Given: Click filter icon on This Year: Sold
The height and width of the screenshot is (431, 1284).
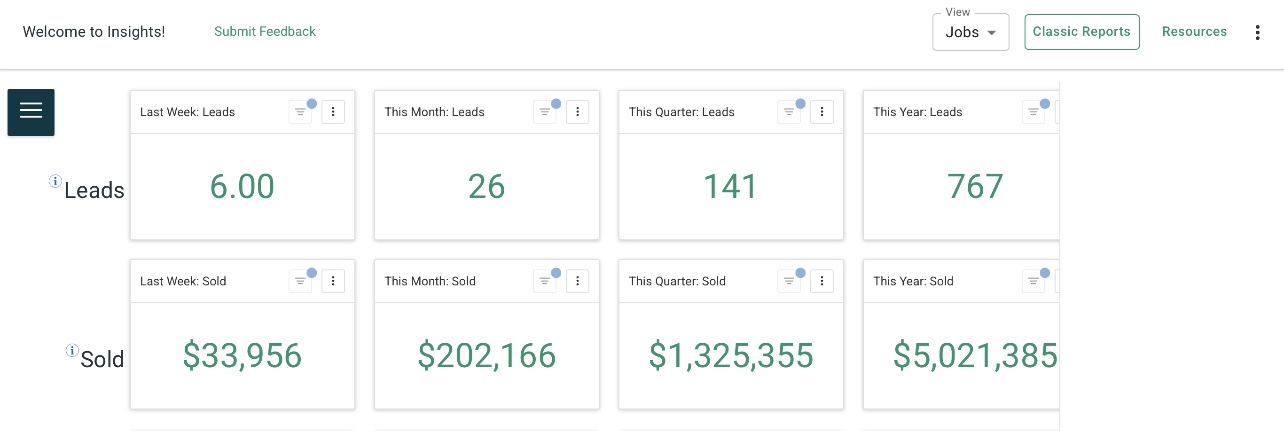Looking at the screenshot, I should [x=1033, y=281].
